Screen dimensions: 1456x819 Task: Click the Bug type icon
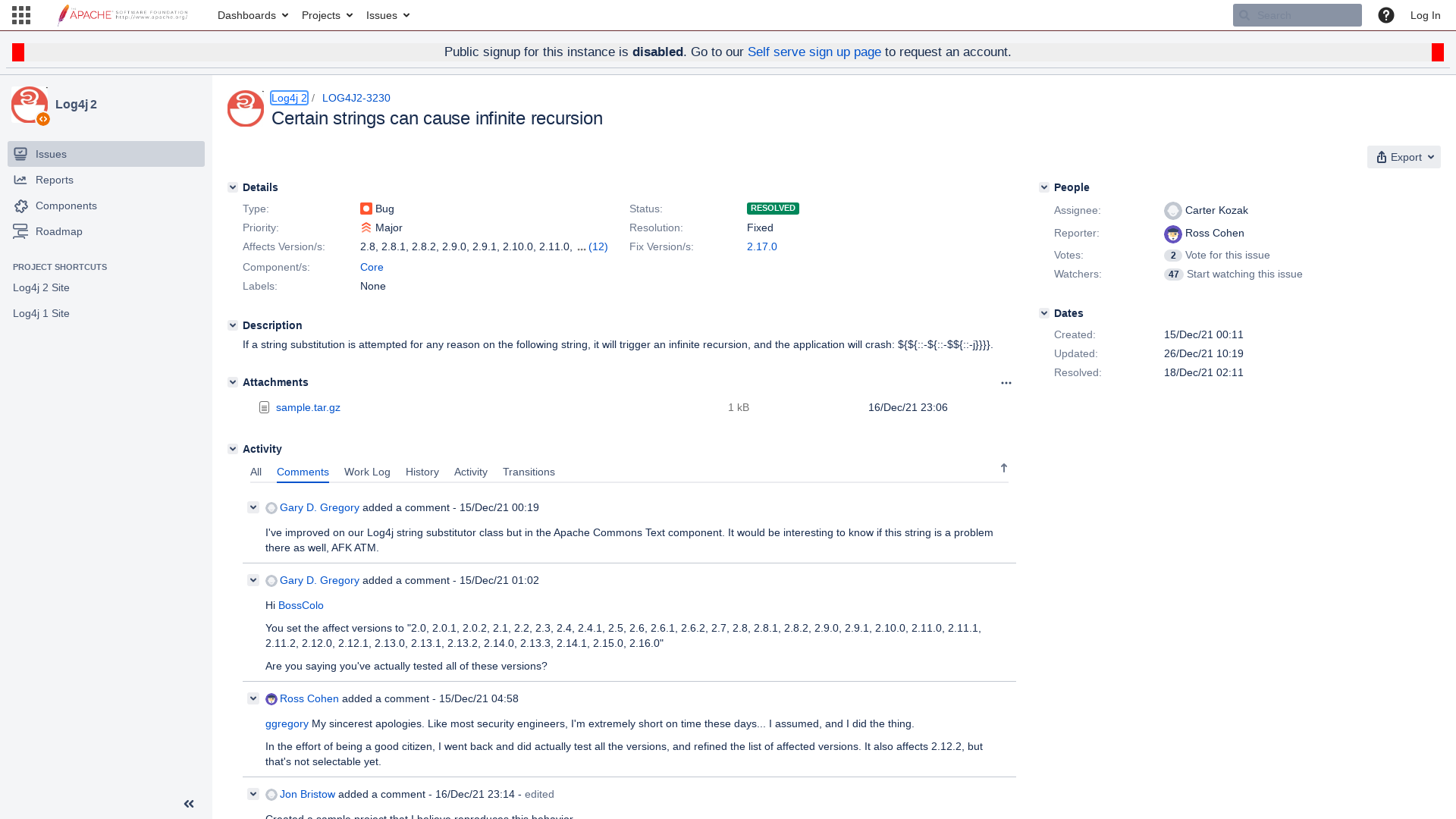tap(366, 209)
